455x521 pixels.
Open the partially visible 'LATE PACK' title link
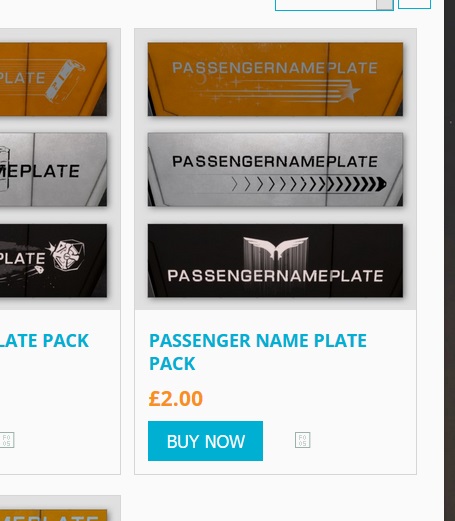coord(44,341)
